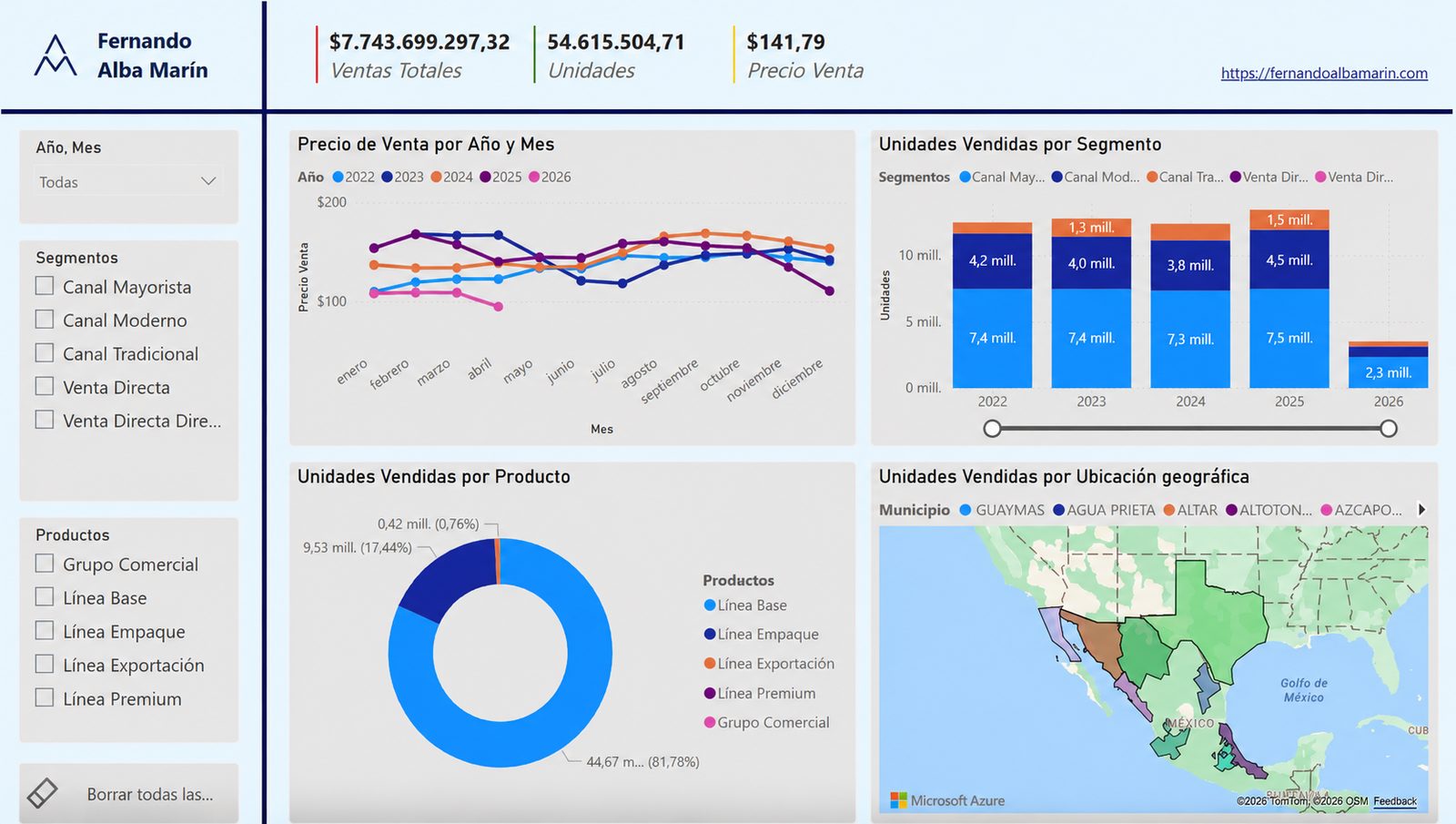The width and height of the screenshot is (1456, 824).
Task: Click the Fernando Alba Marín logo icon
Action: pos(56,56)
